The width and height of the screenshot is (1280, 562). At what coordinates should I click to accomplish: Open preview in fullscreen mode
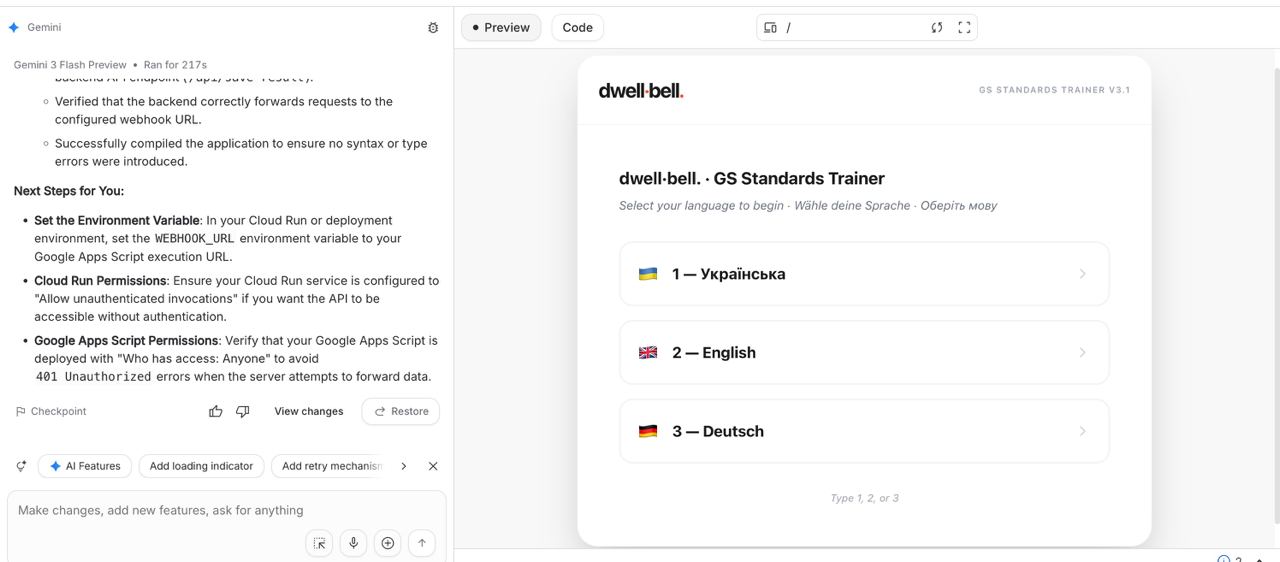click(x=964, y=28)
